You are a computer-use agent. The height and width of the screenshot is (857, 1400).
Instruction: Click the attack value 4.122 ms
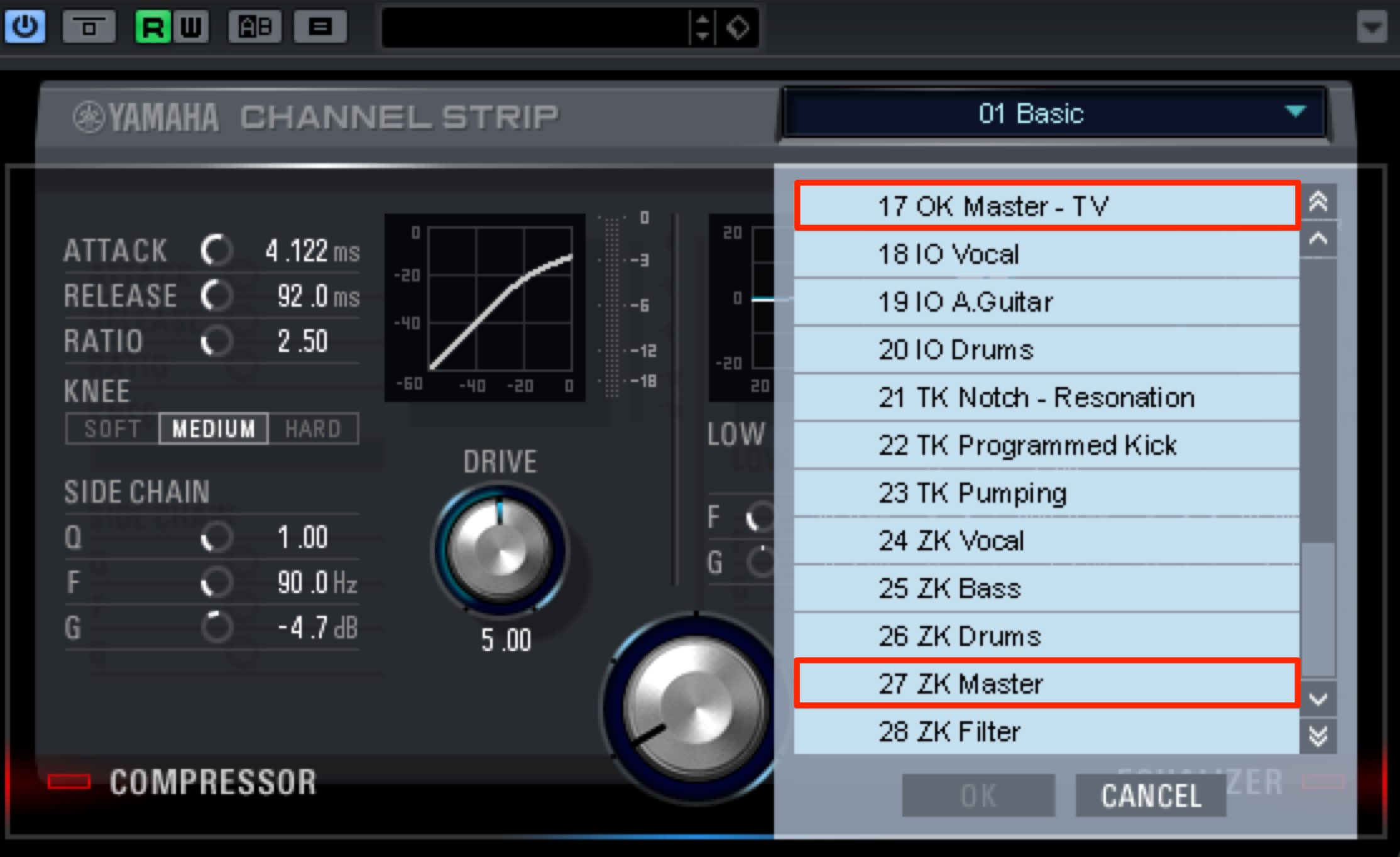pos(312,251)
